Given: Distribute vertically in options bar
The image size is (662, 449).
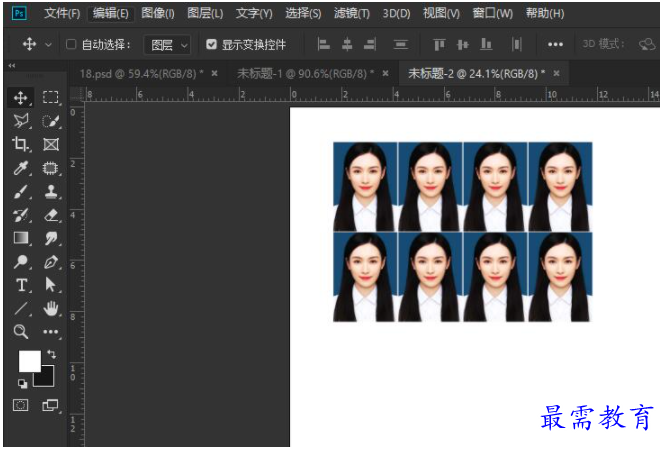Looking at the screenshot, I should [x=401, y=44].
